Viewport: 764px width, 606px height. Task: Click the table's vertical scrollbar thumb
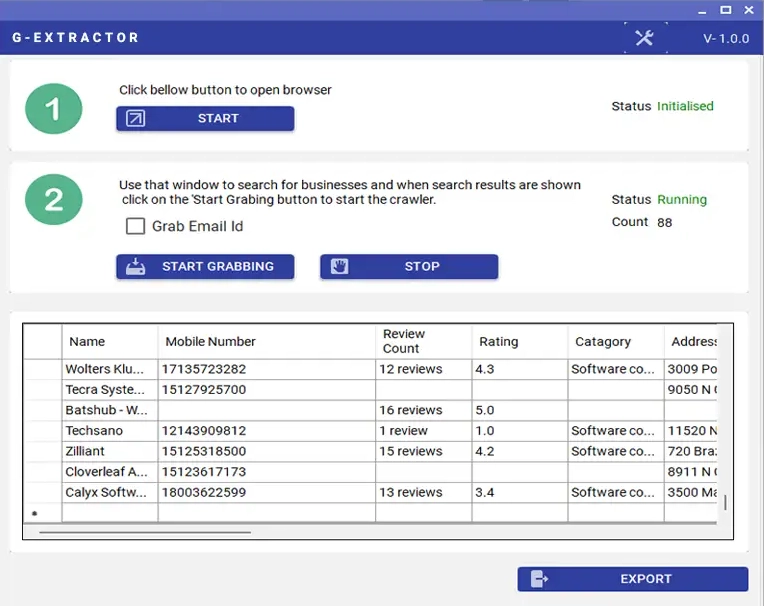coord(725,502)
